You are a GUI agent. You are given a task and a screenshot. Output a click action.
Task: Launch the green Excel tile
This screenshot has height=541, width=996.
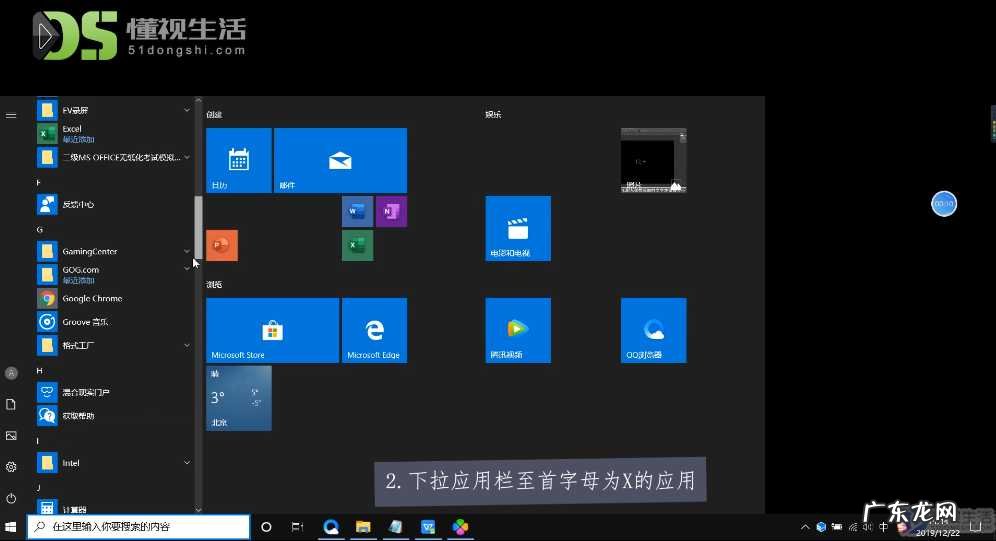[x=357, y=245]
